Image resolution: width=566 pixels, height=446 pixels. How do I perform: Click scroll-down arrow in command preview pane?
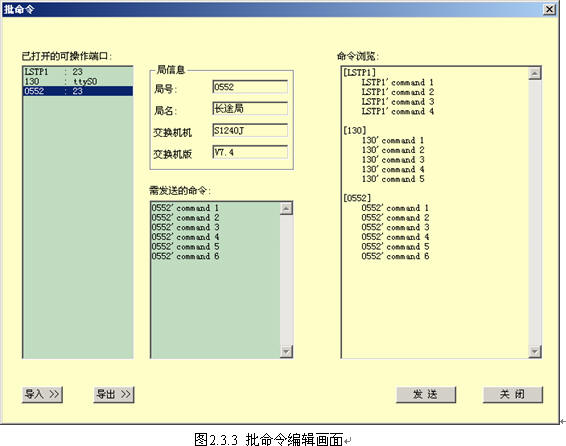(535, 351)
